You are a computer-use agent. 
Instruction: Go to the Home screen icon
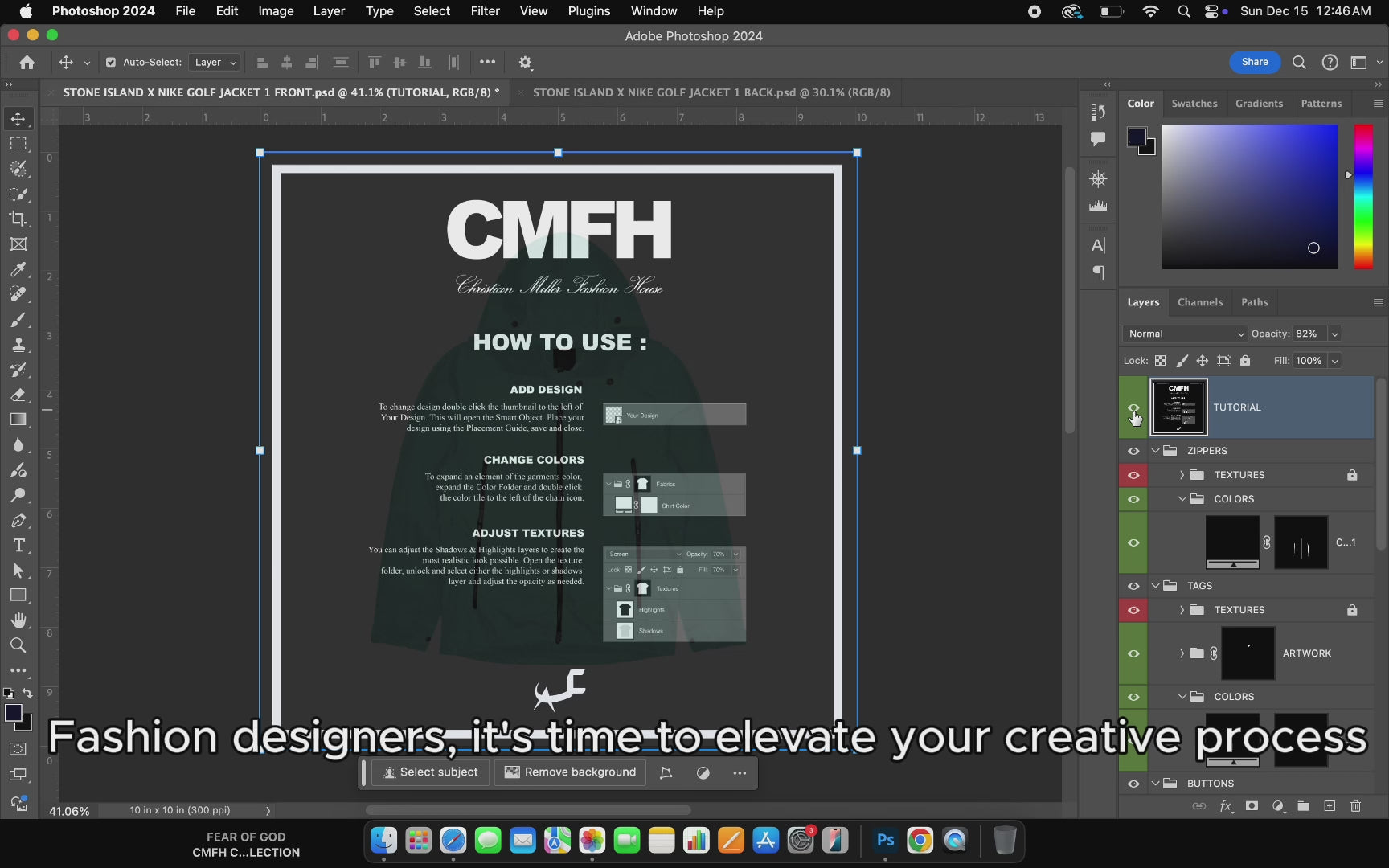tap(27, 62)
